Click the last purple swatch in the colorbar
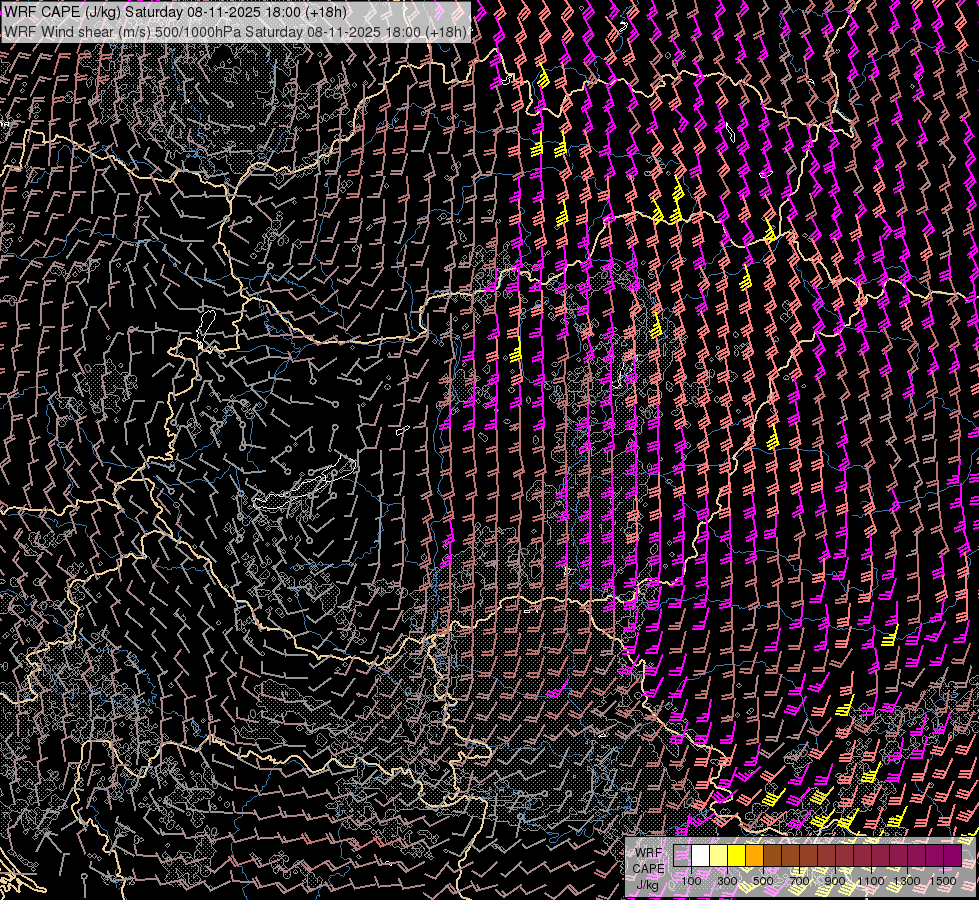The image size is (979, 900). [952, 856]
